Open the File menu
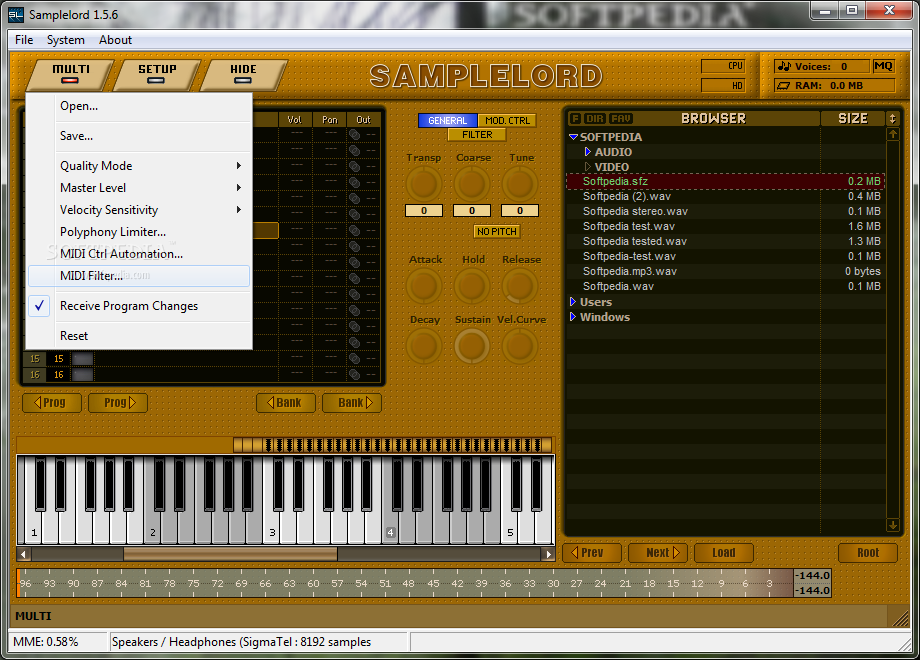The width and height of the screenshot is (920, 660). (x=24, y=40)
